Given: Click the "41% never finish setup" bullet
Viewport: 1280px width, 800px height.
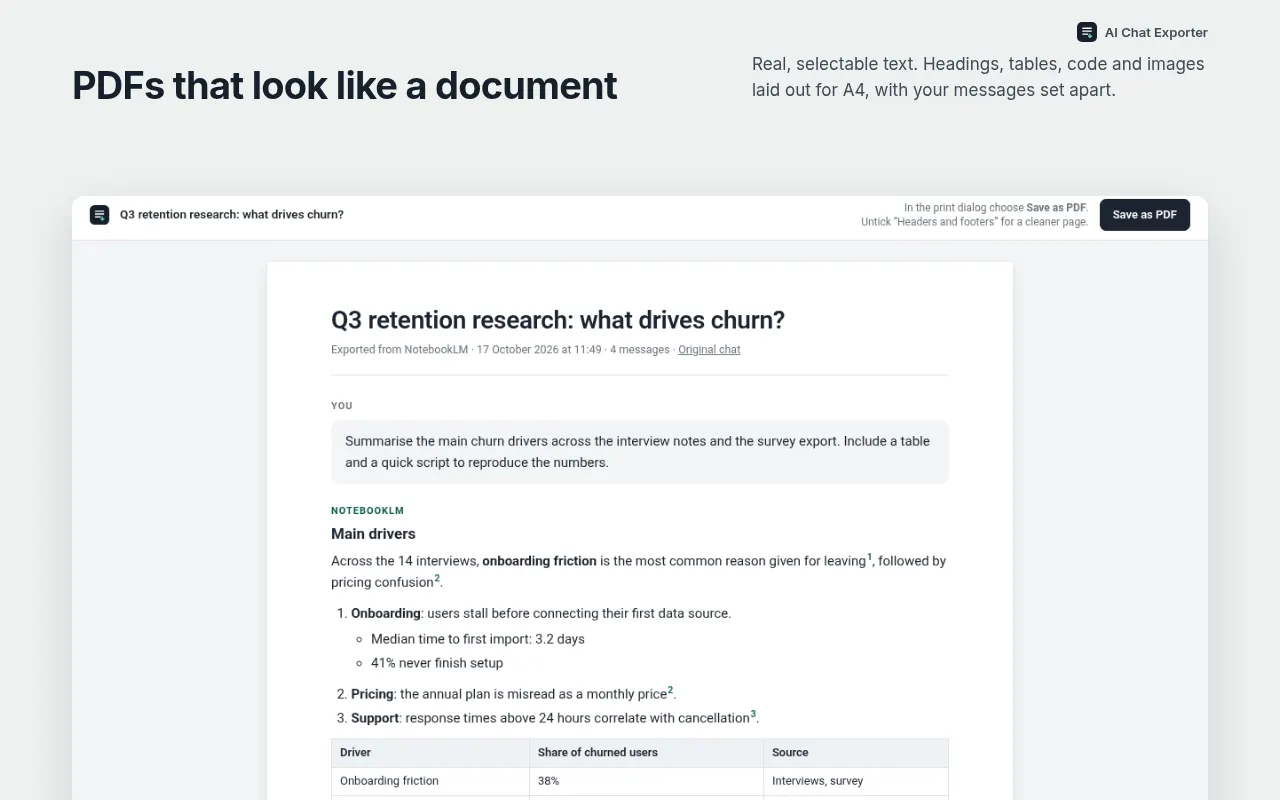Looking at the screenshot, I should click(437, 663).
